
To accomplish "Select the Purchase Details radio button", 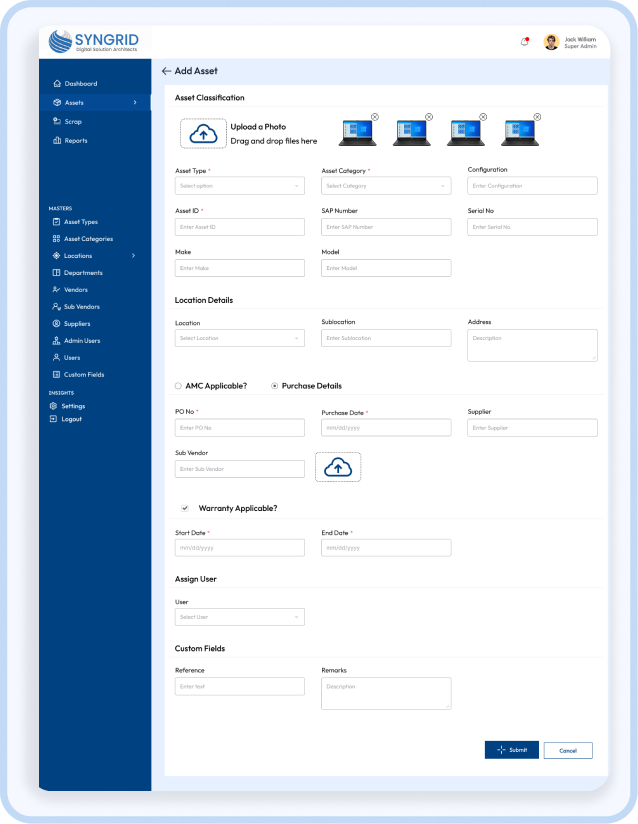I will click(x=275, y=385).
